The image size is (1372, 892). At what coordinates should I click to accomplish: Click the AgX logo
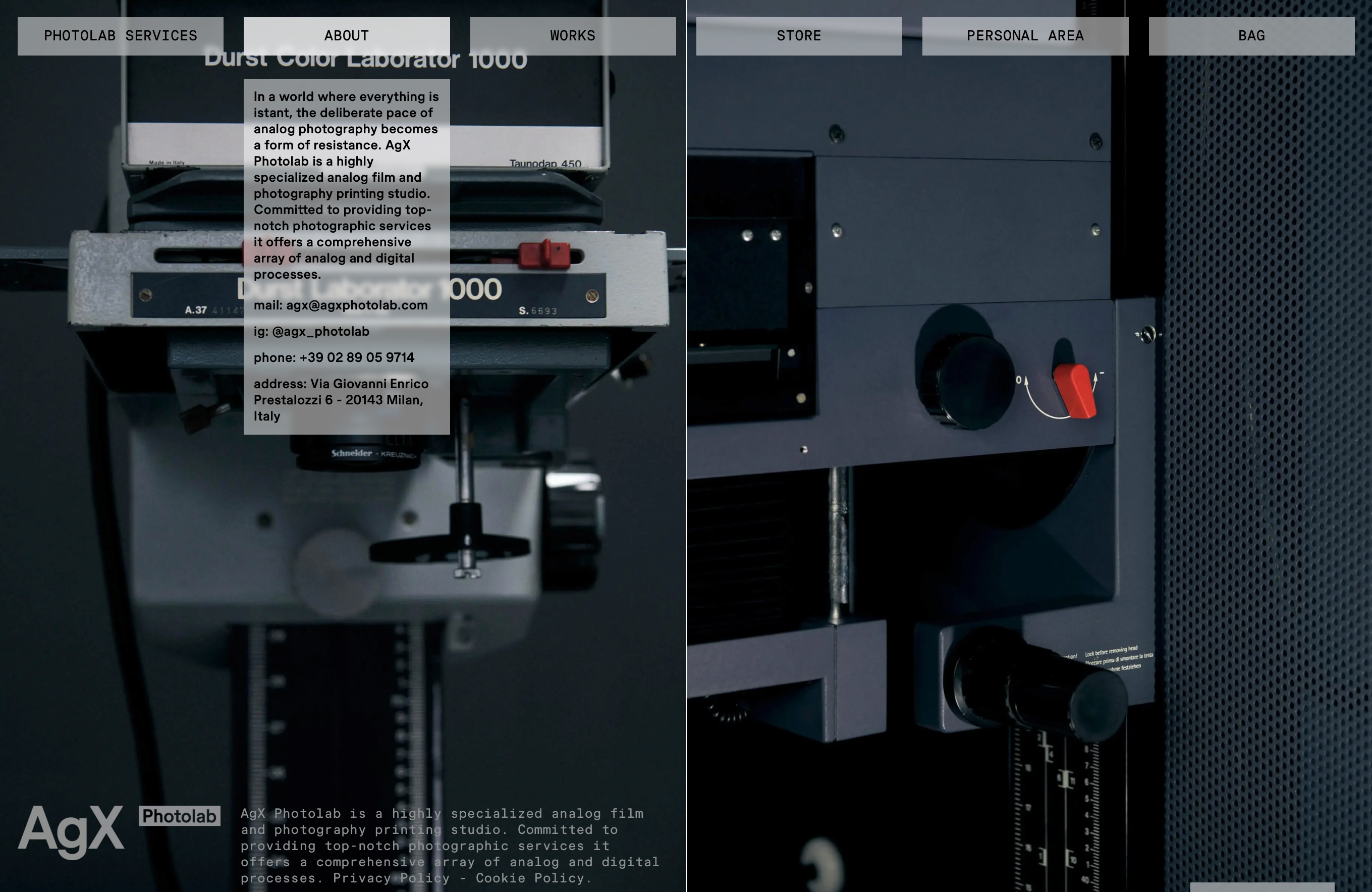(71, 830)
